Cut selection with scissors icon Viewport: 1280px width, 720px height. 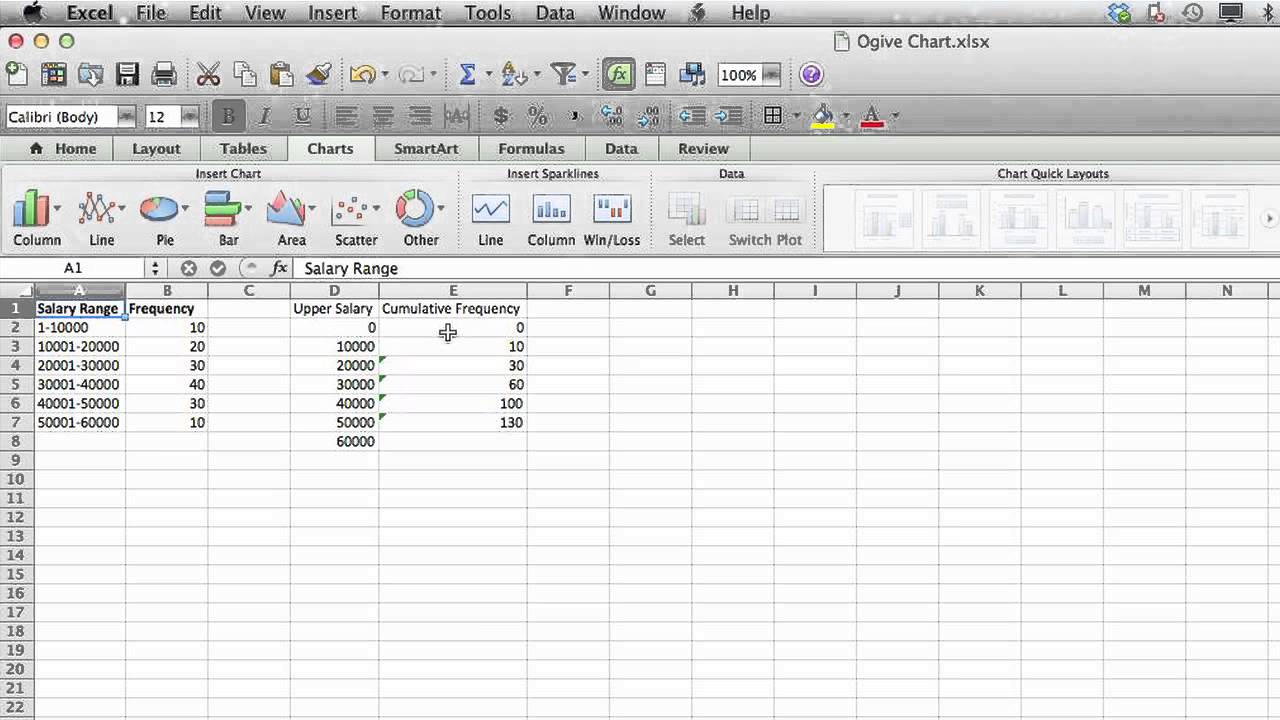[x=208, y=74]
